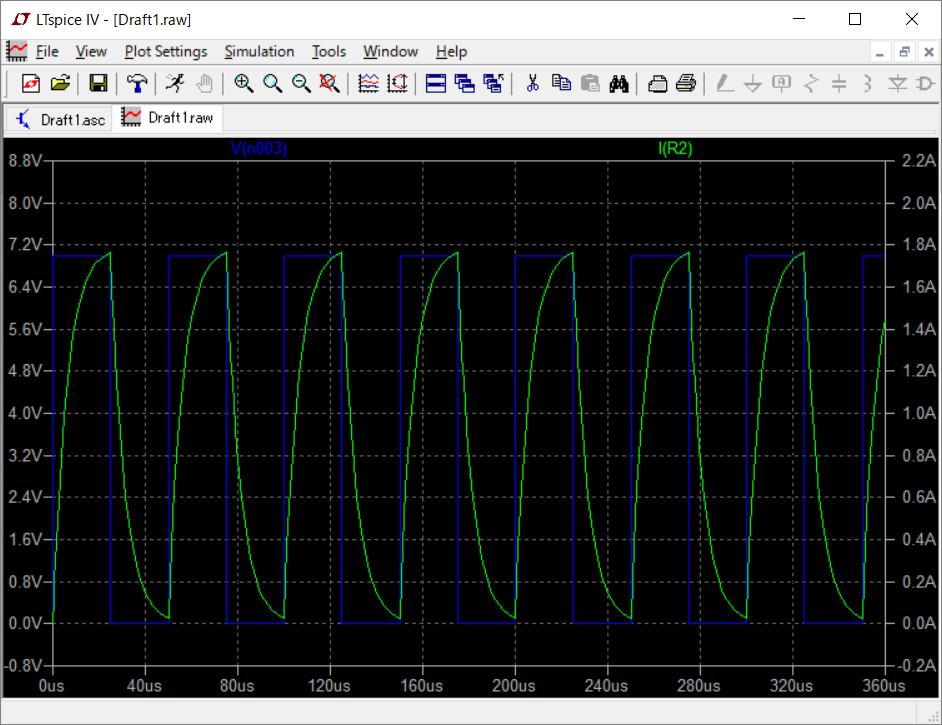The width and height of the screenshot is (942, 725).
Task: Click the Copy toolbar icon
Action: (x=561, y=83)
